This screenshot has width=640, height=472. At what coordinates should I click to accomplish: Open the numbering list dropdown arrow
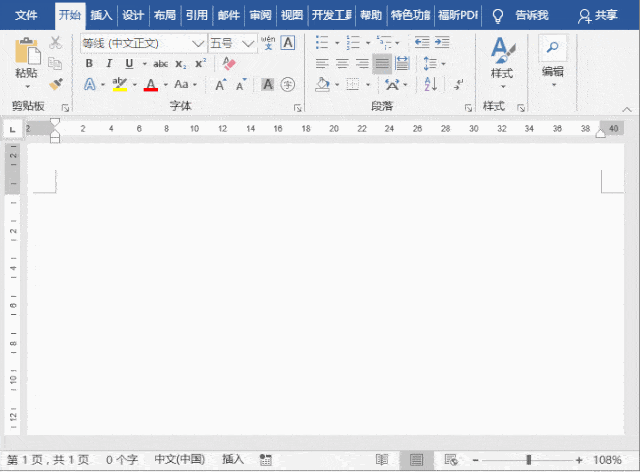tap(368, 43)
